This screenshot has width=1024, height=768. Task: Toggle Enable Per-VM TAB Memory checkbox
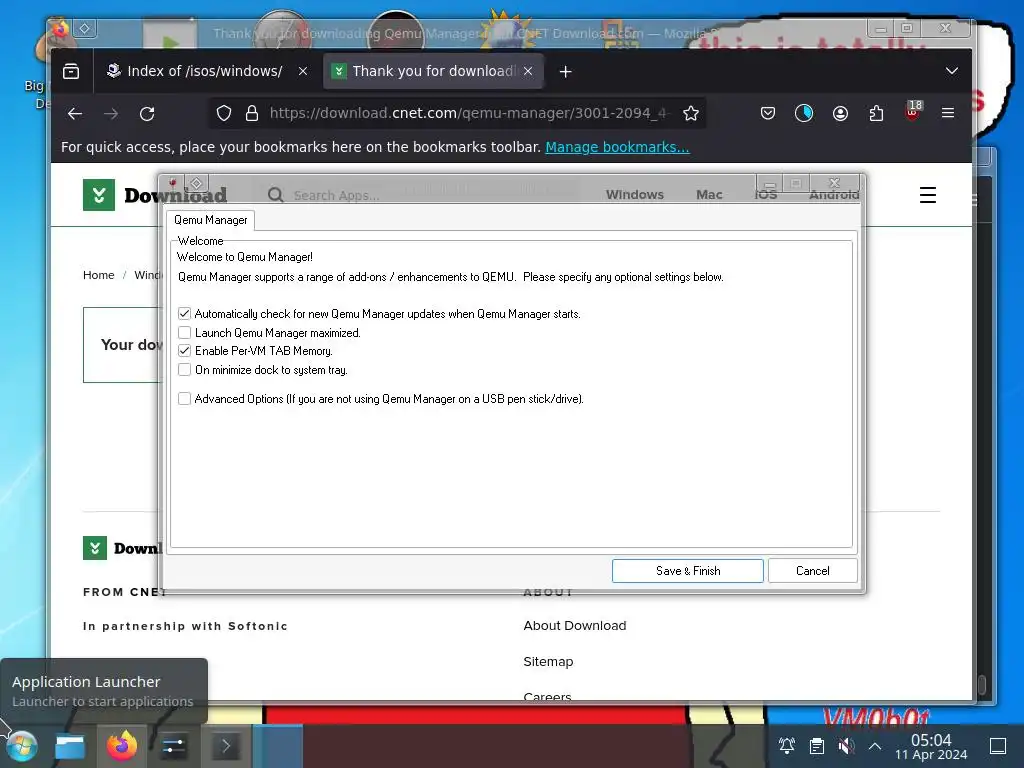[x=184, y=351]
